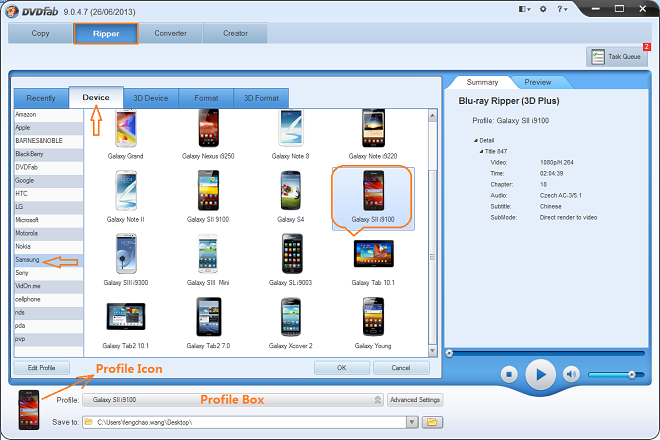Choose the Galaxy SL i9003 icon
This screenshot has width=660, height=440.
pyautogui.click(x=291, y=254)
